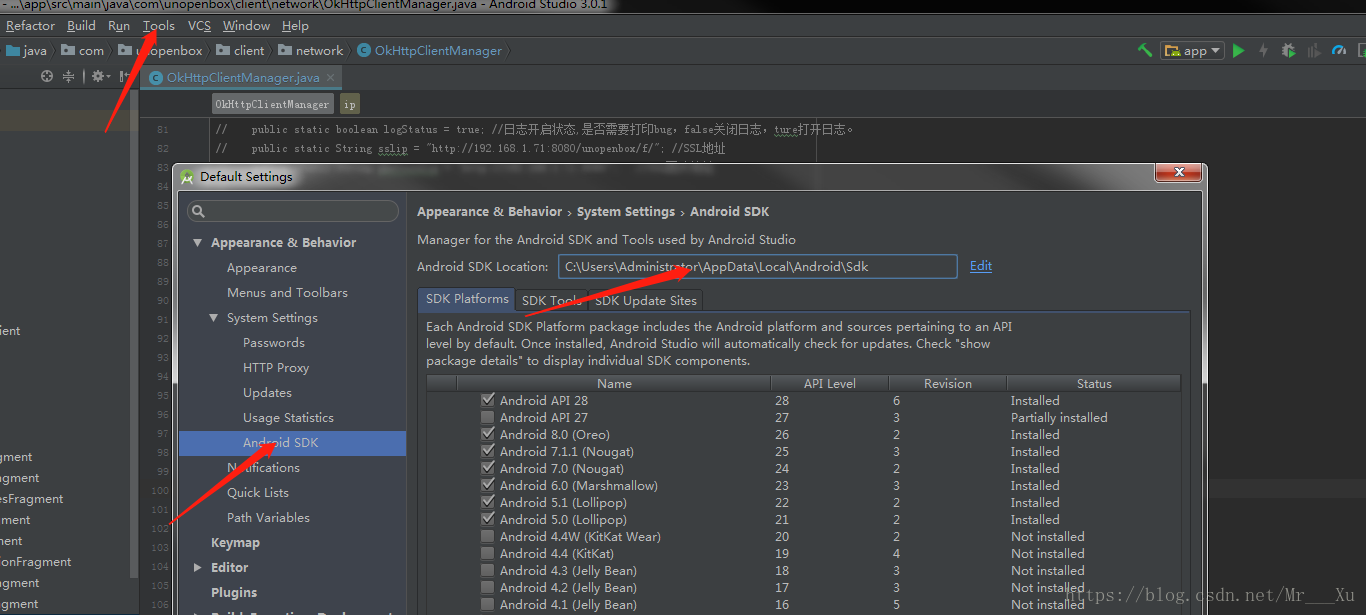Open the app run configuration dropdown
This screenshot has width=1366, height=615.
(x=1192, y=51)
